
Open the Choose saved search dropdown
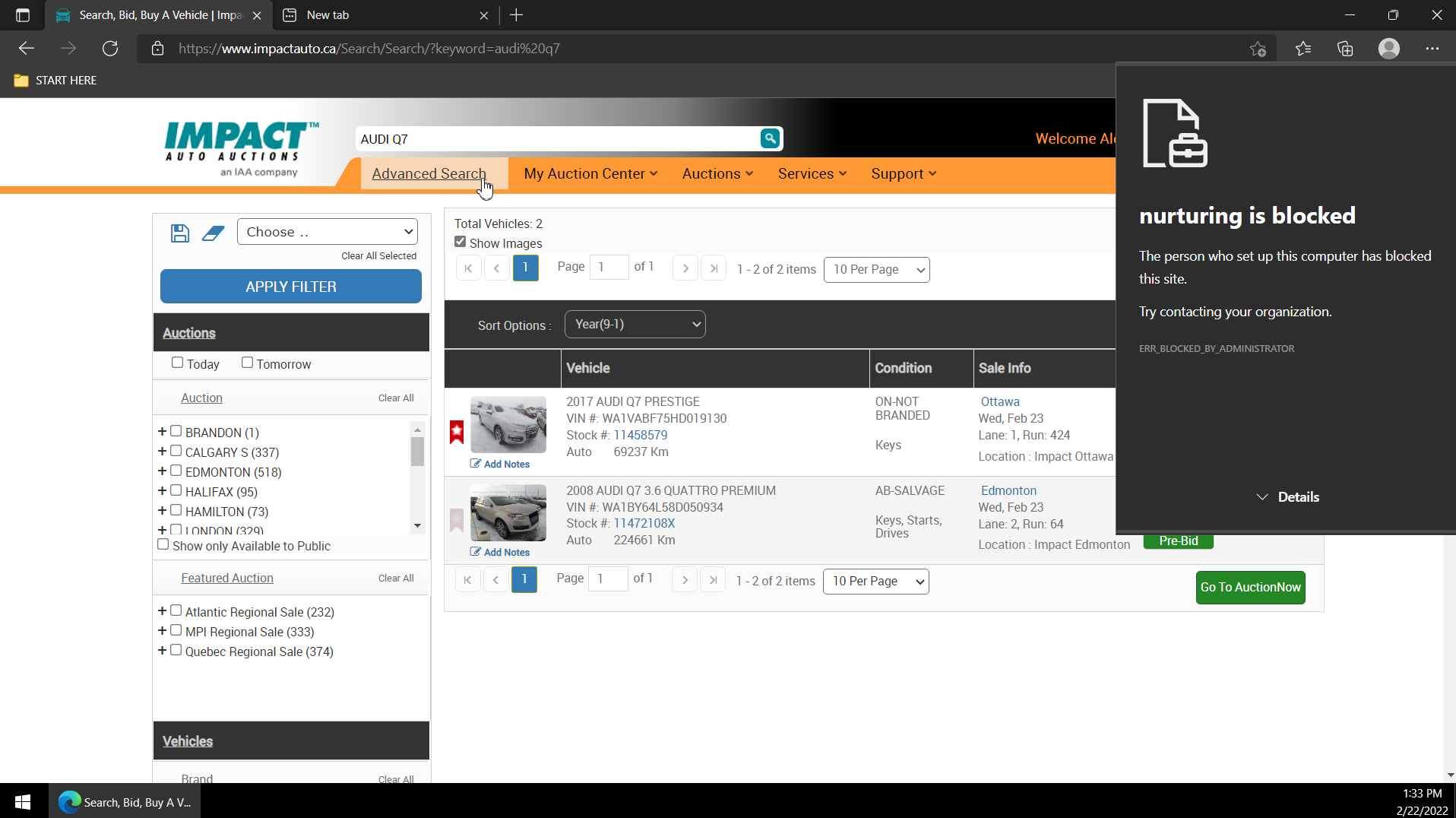pos(328,232)
